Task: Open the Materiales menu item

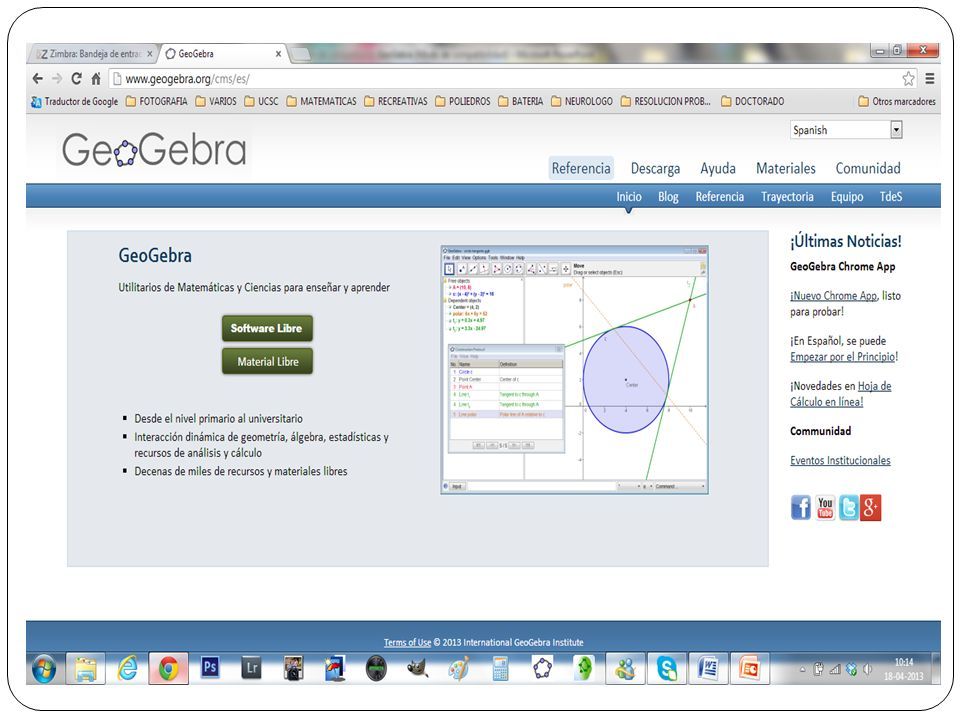Action: pos(786,168)
